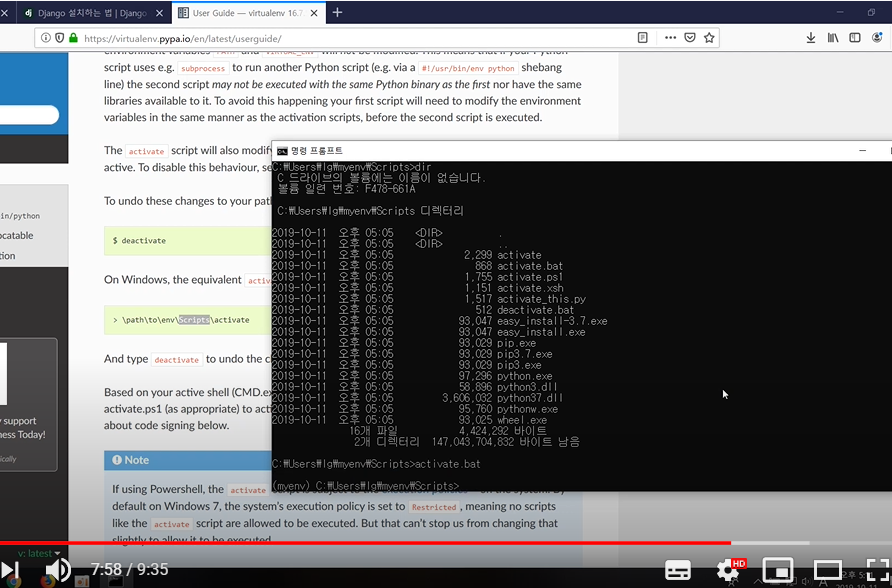Click 'python37.dll' file entry

coord(530,398)
